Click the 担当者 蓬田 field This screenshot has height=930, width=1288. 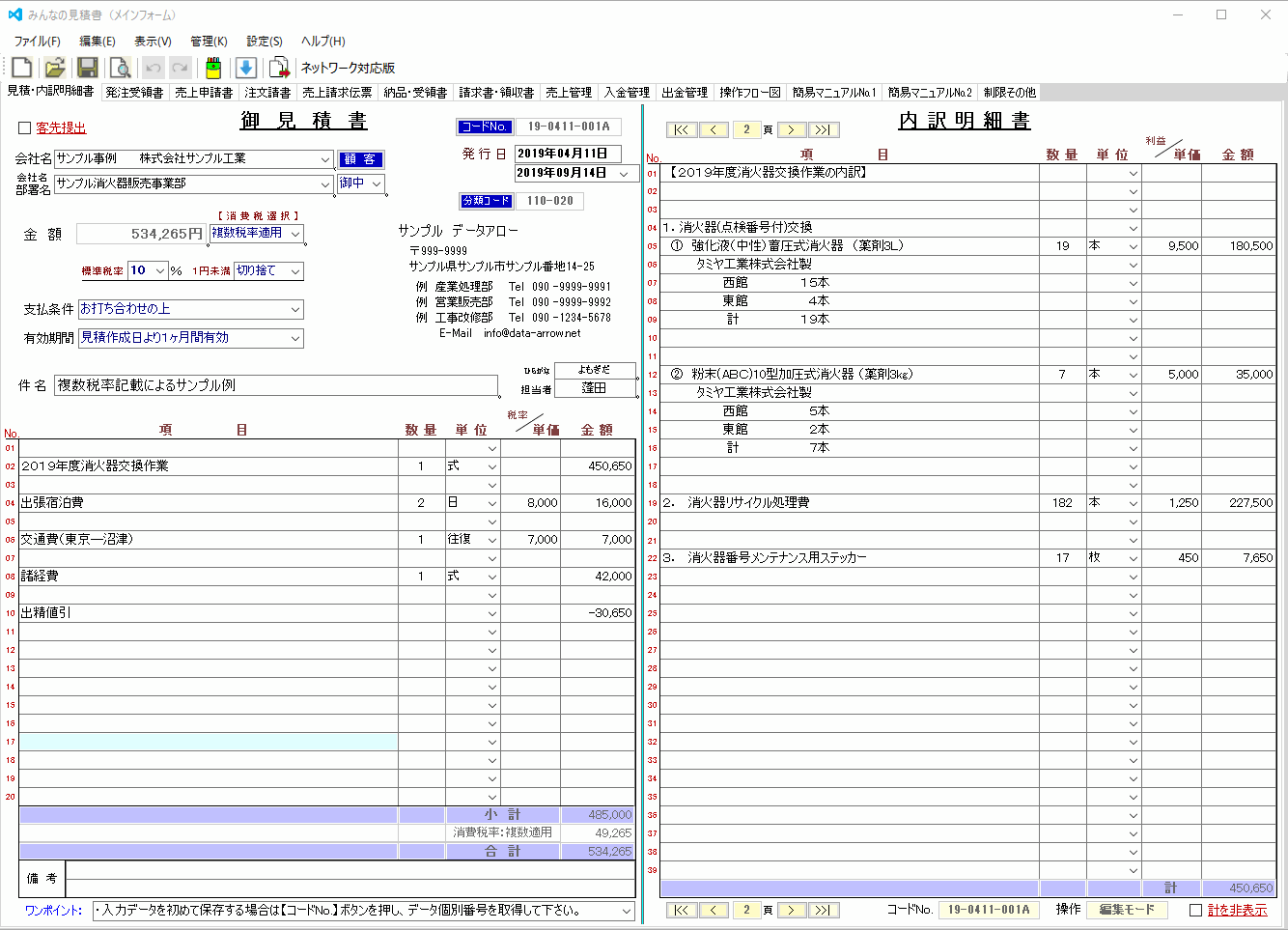[x=595, y=388]
